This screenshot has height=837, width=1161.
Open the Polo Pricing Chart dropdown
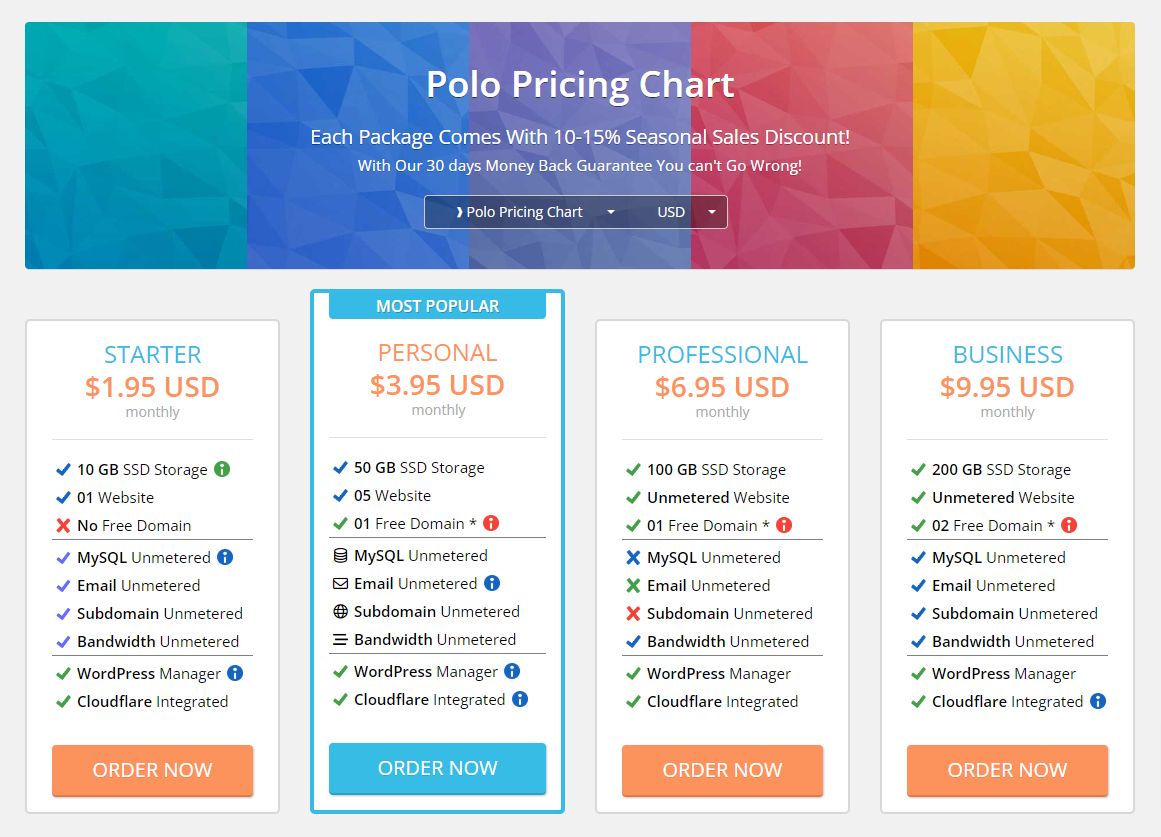click(x=535, y=212)
